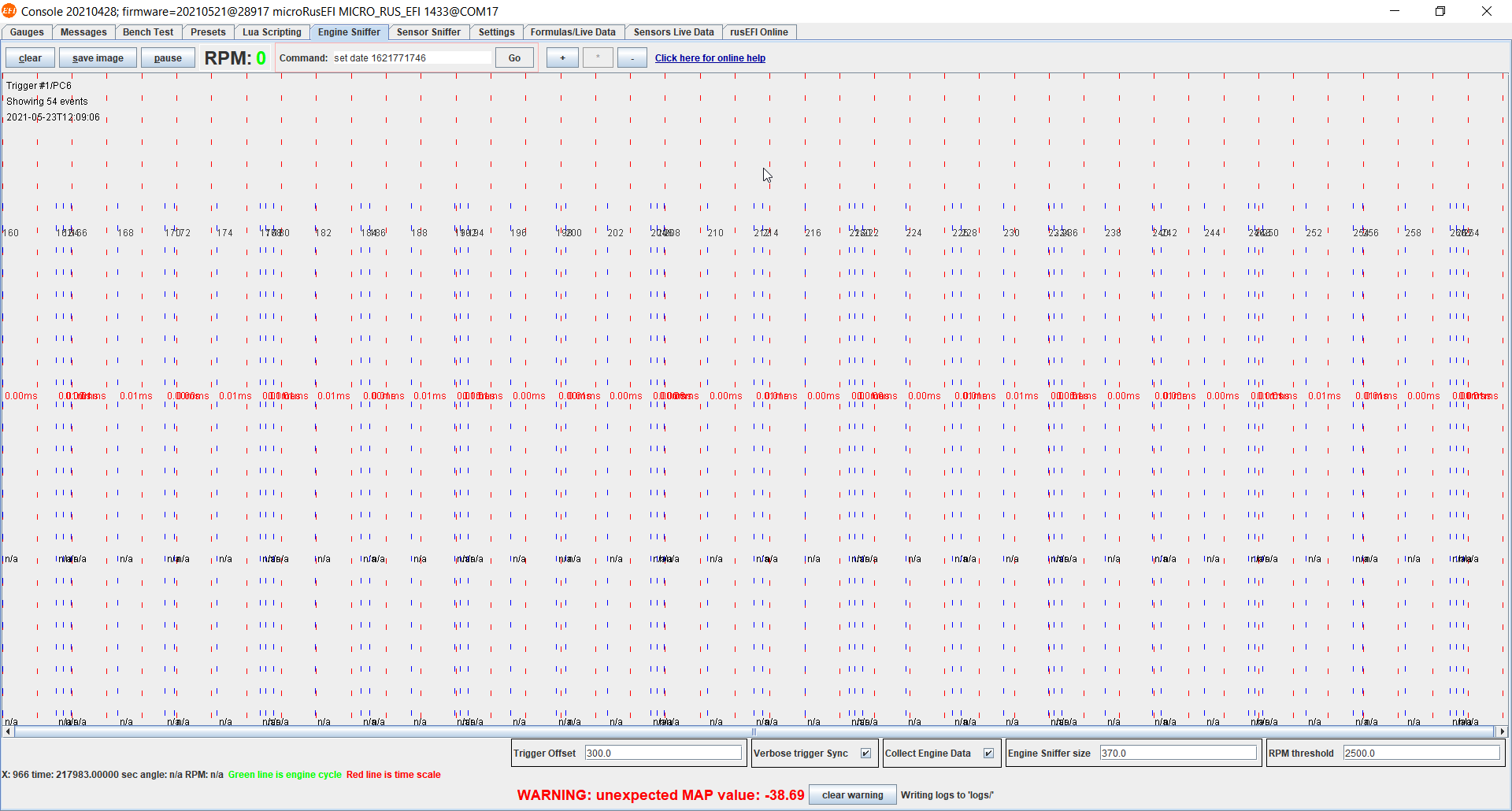Toggle the Verbose trigger Sync checkbox
Viewport: 1512px width, 811px height.
[865, 754]
